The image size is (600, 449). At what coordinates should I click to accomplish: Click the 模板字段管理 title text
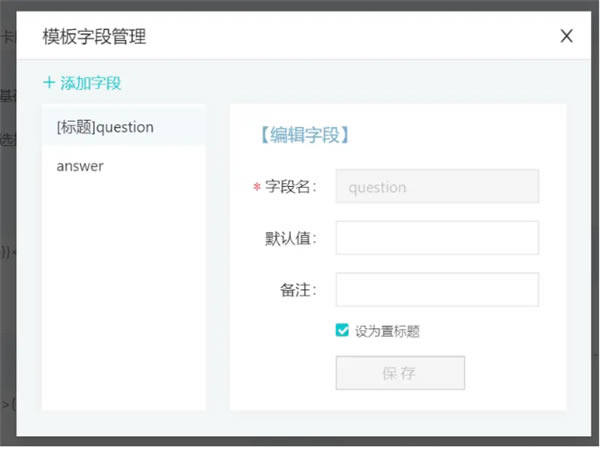[x=94, y=36]
